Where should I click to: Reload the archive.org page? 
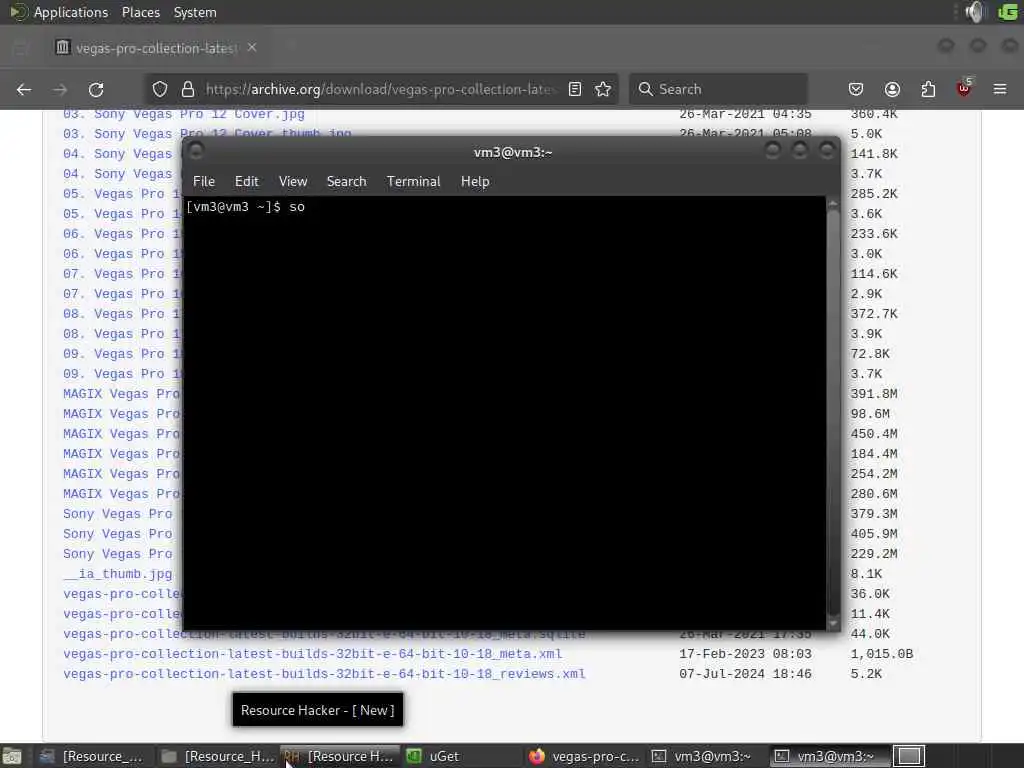pos(96,89)
